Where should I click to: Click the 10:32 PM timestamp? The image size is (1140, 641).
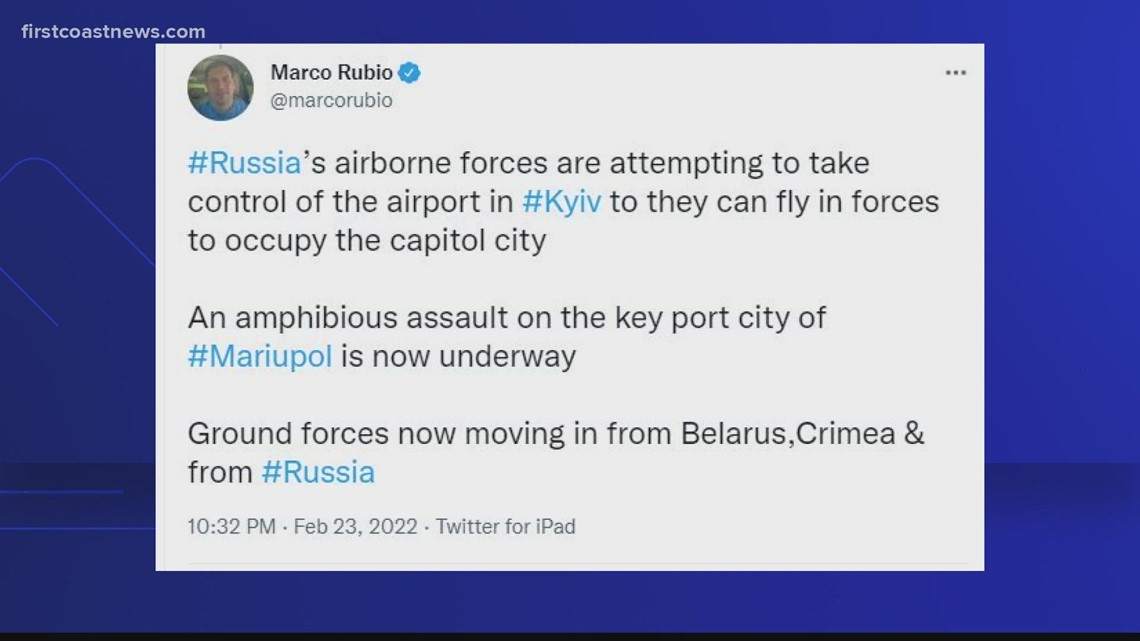231,526
